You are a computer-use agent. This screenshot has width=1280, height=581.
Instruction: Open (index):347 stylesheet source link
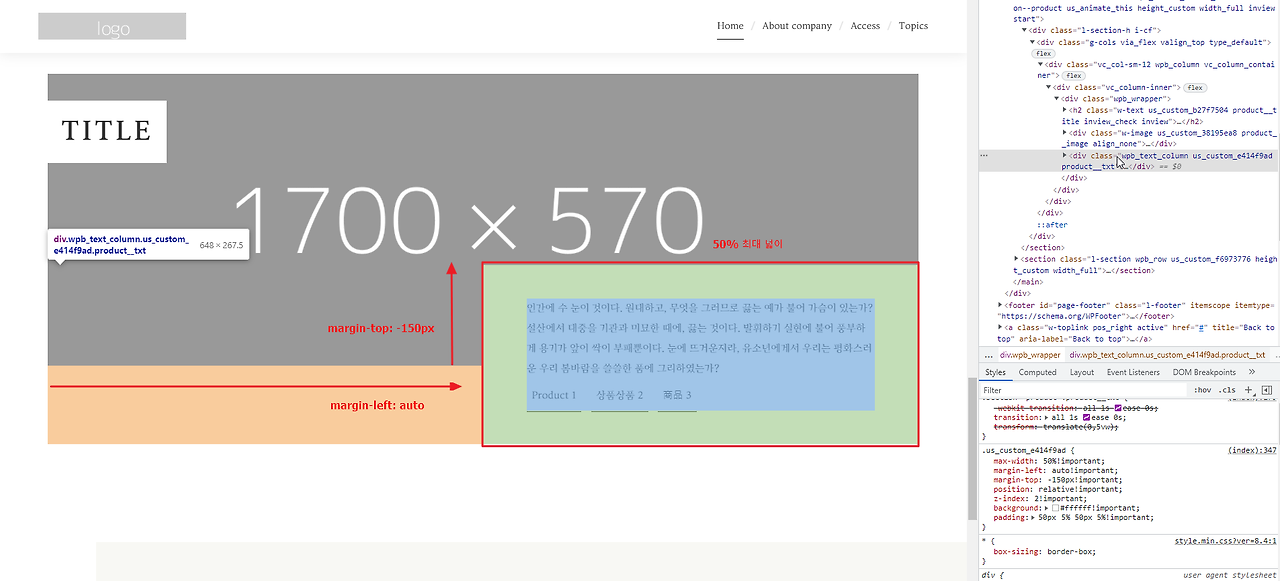pos(1252,451)
